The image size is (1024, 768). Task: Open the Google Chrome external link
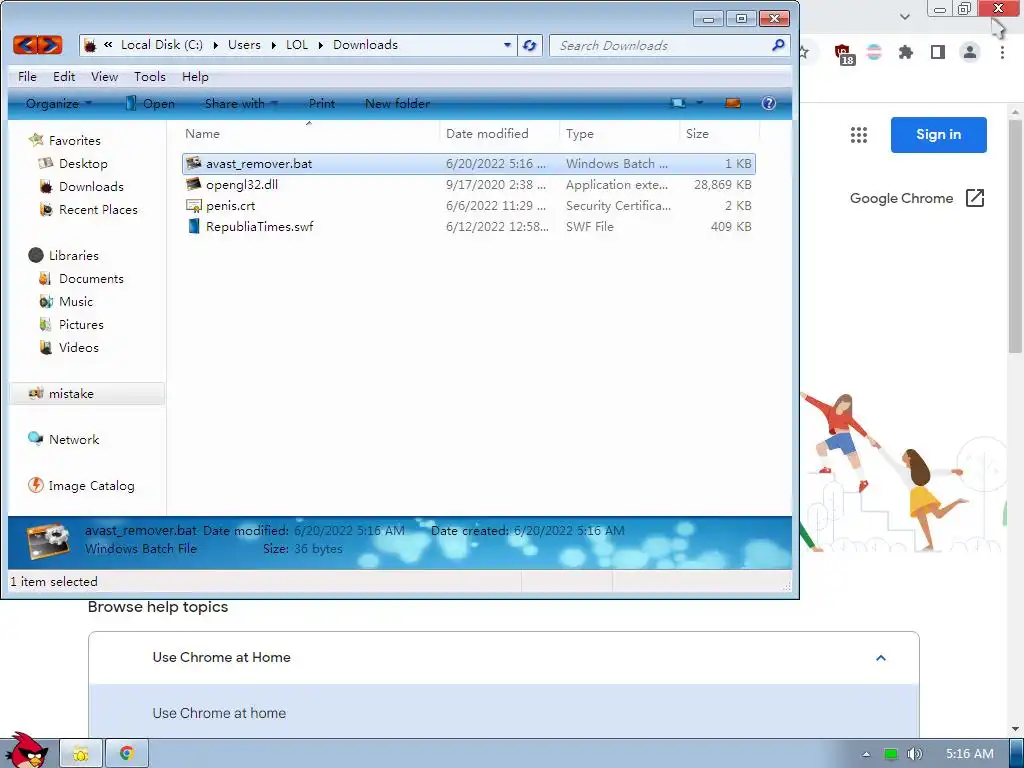(x=917, y=198)
